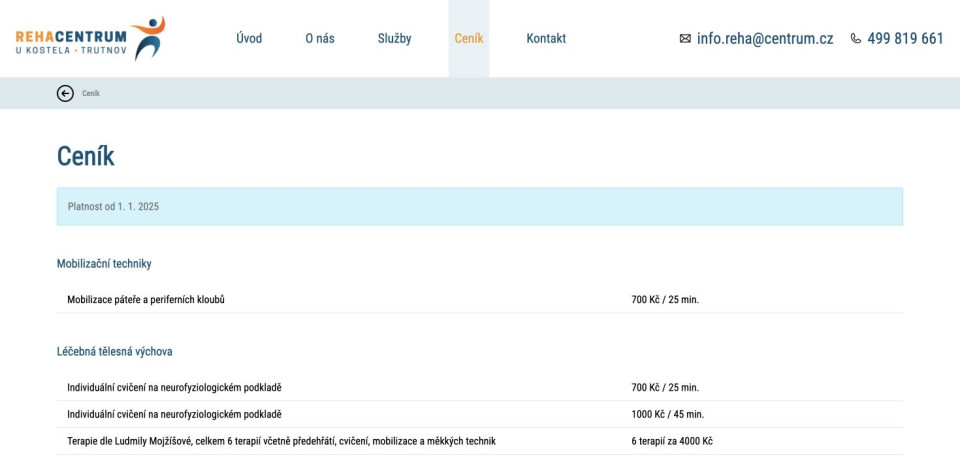Click the phone handset icon
The height and width of the screenshot is (473, 960).
click(855, 39)
